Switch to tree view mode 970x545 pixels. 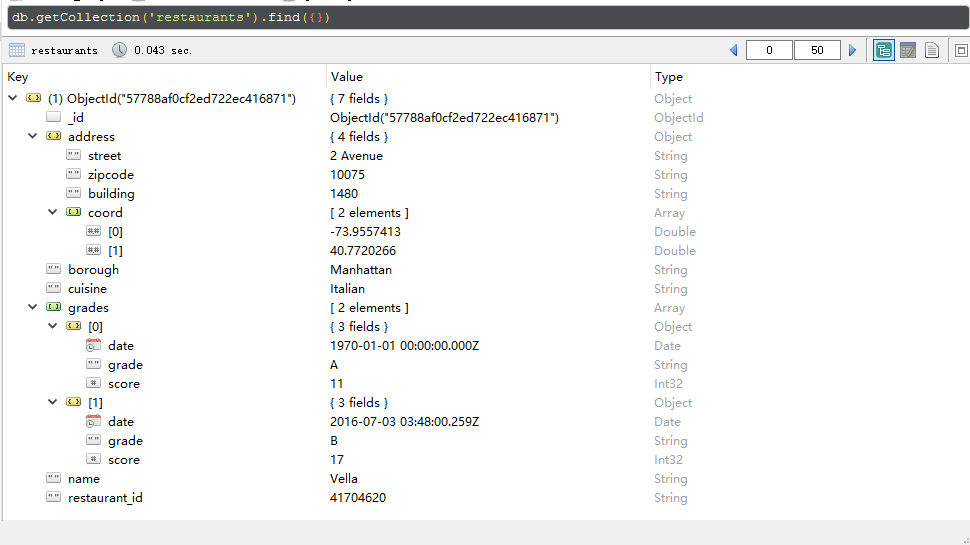pyautogui.click(x=883, y=50)
